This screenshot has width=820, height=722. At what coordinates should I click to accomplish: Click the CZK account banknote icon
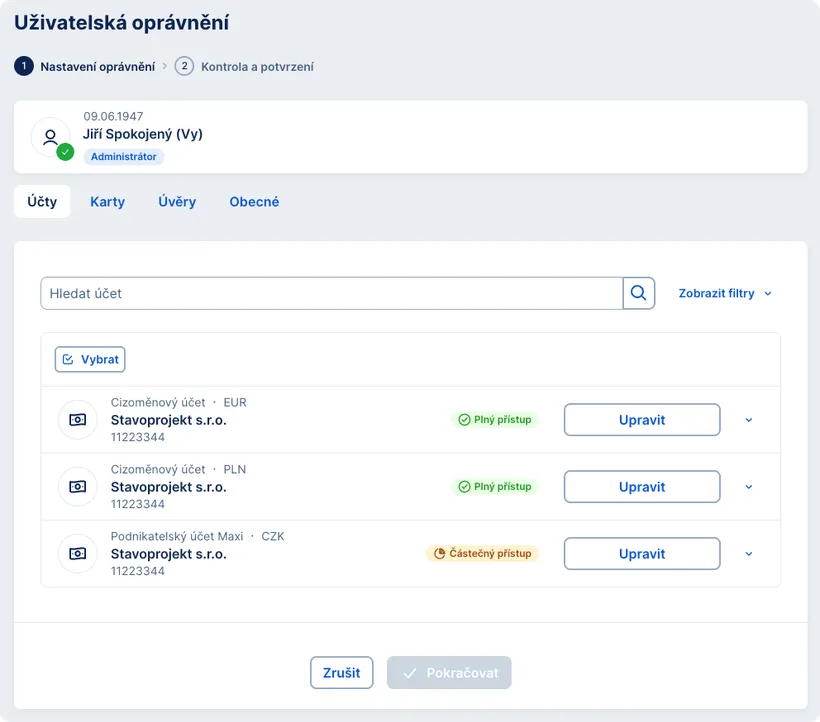click(77, 554)
